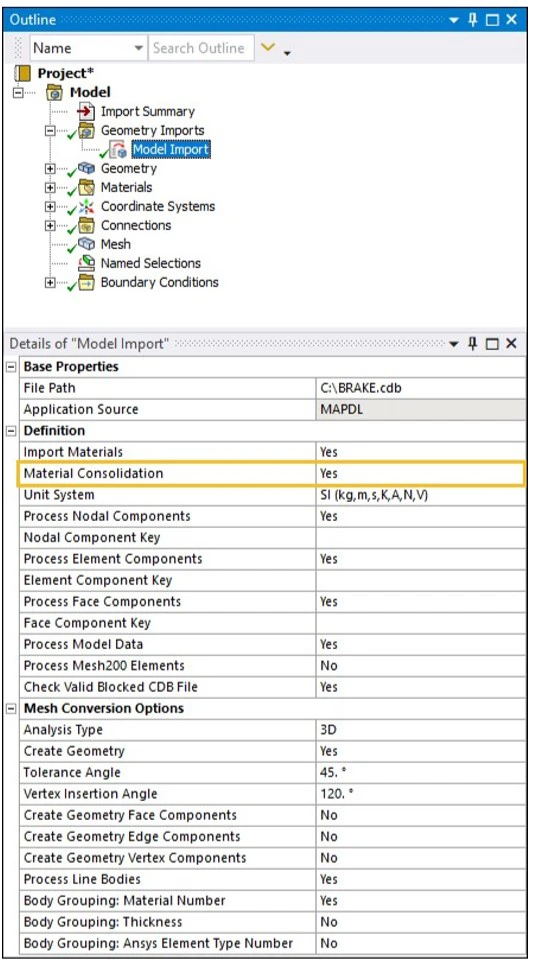
Task: Click the Create Geometry Yes value
Action: [420, 751]
